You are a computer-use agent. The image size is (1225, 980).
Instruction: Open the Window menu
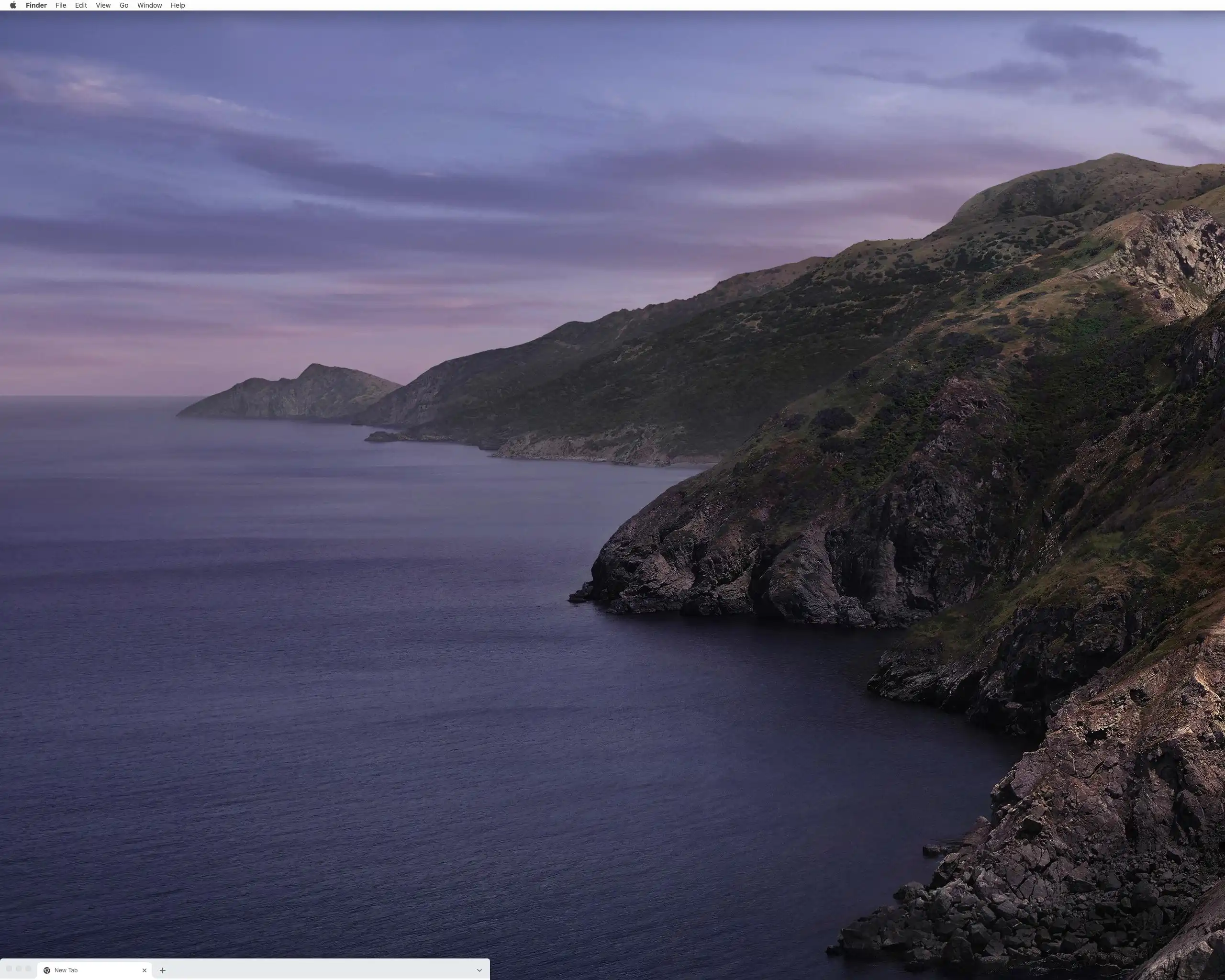point(149,5)
